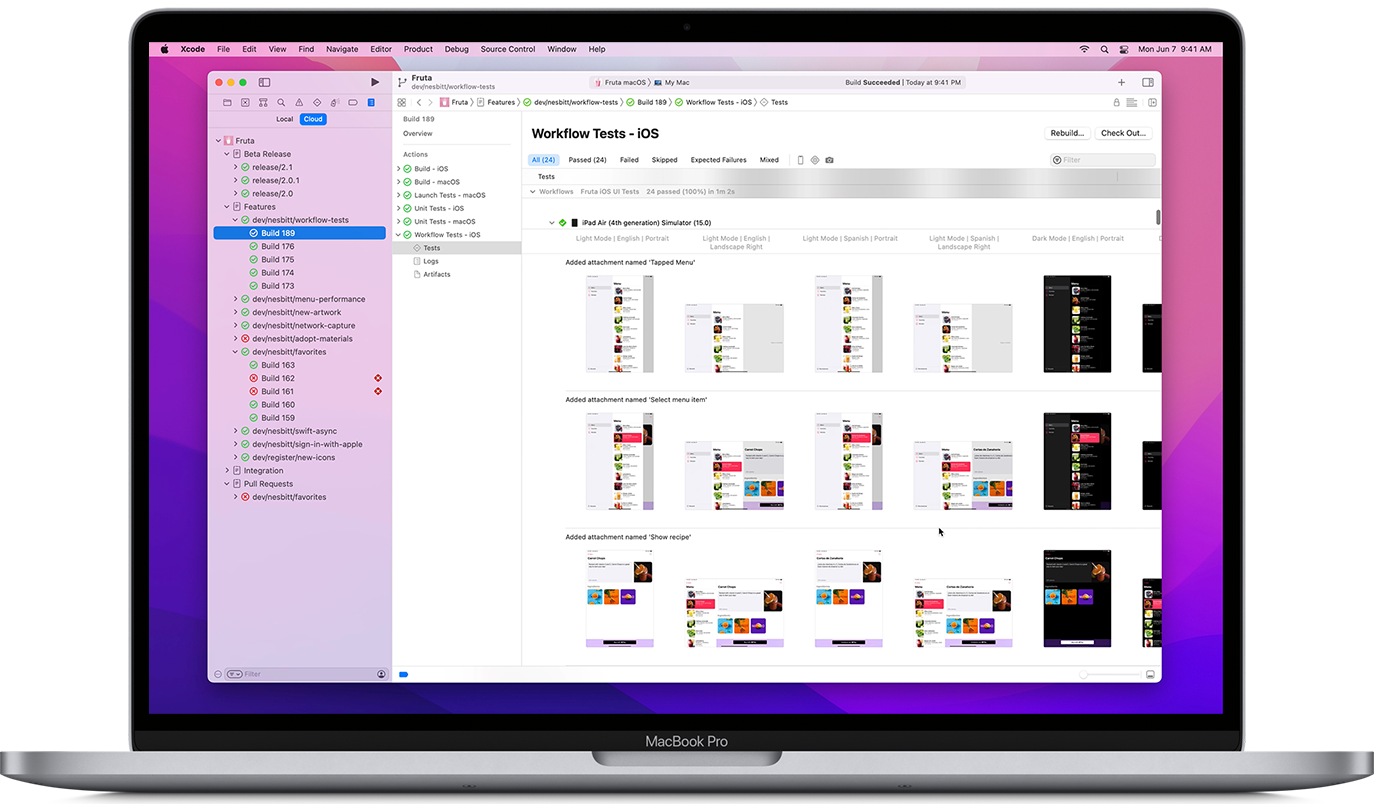1374x804 pixels.
Task: Collapse Workflows test summary row
Action: (532, 191)
